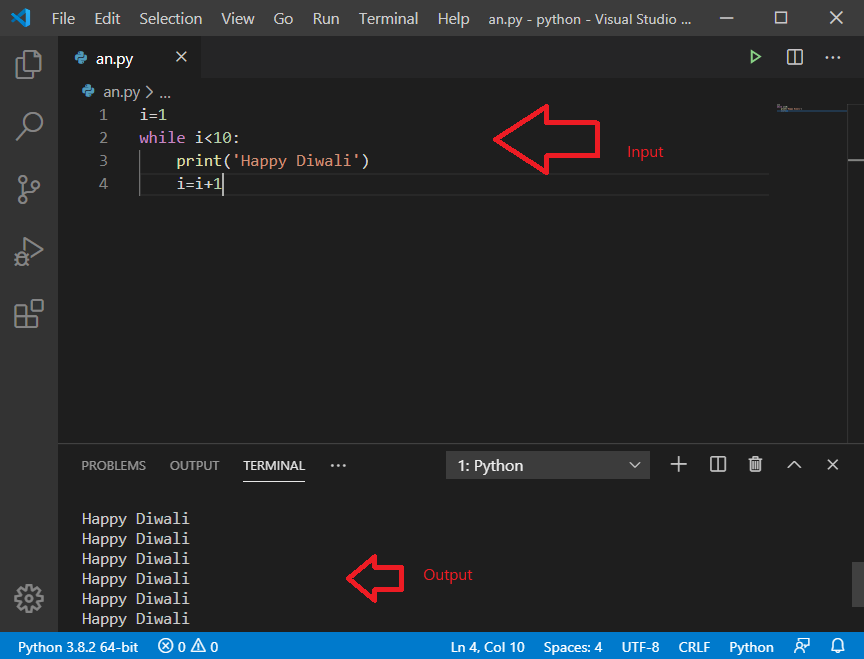Click Python 3.8.2 64-bit interpreter selector

point(76,646)
